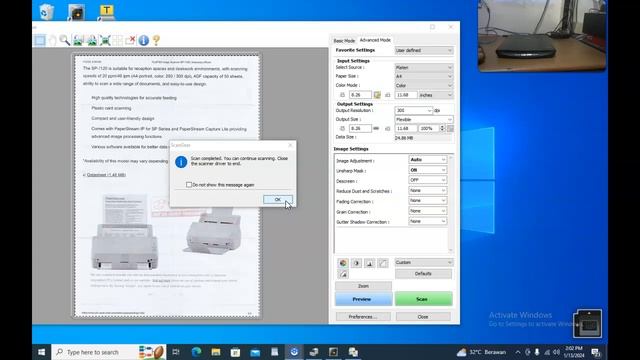Activate the hand pan tool

click(53, 40)
